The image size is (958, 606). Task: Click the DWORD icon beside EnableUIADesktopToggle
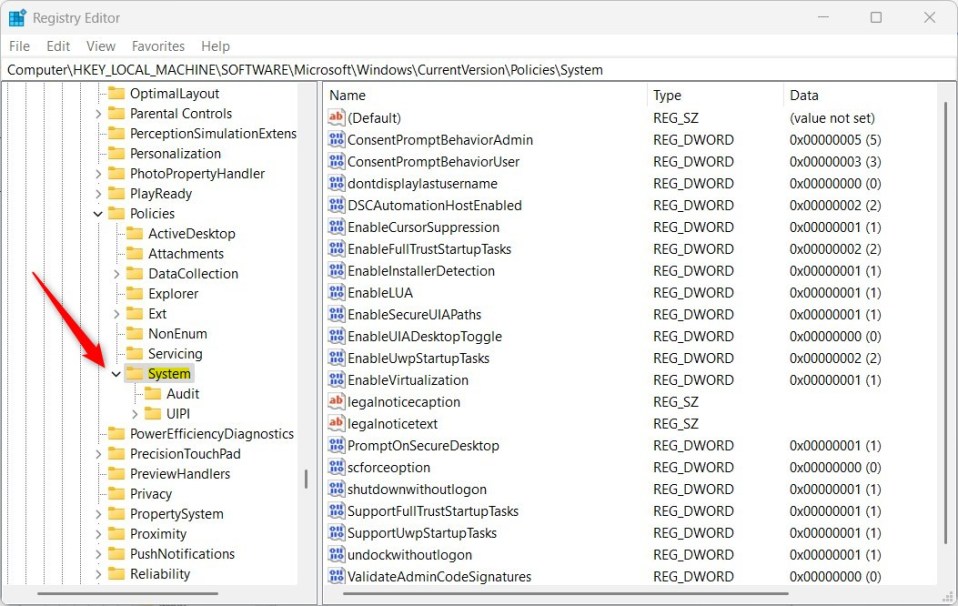337,336
